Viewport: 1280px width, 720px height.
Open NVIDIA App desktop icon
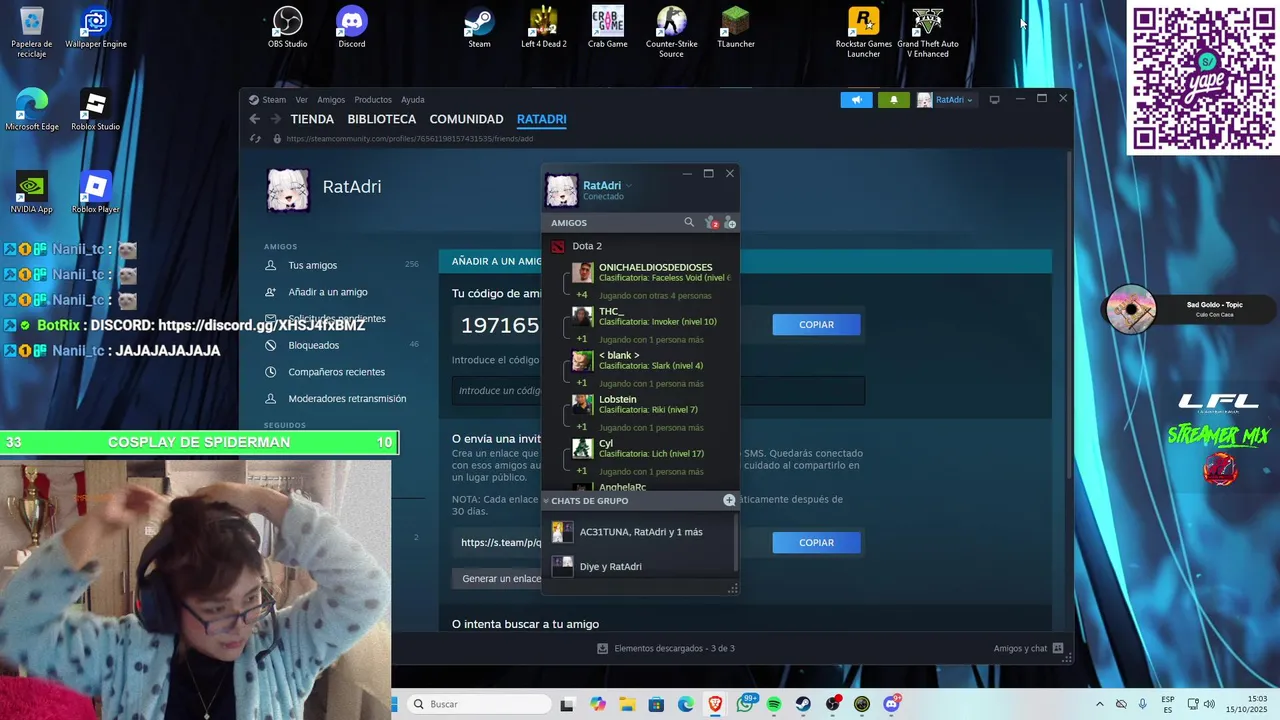click(x=32, y=192)
